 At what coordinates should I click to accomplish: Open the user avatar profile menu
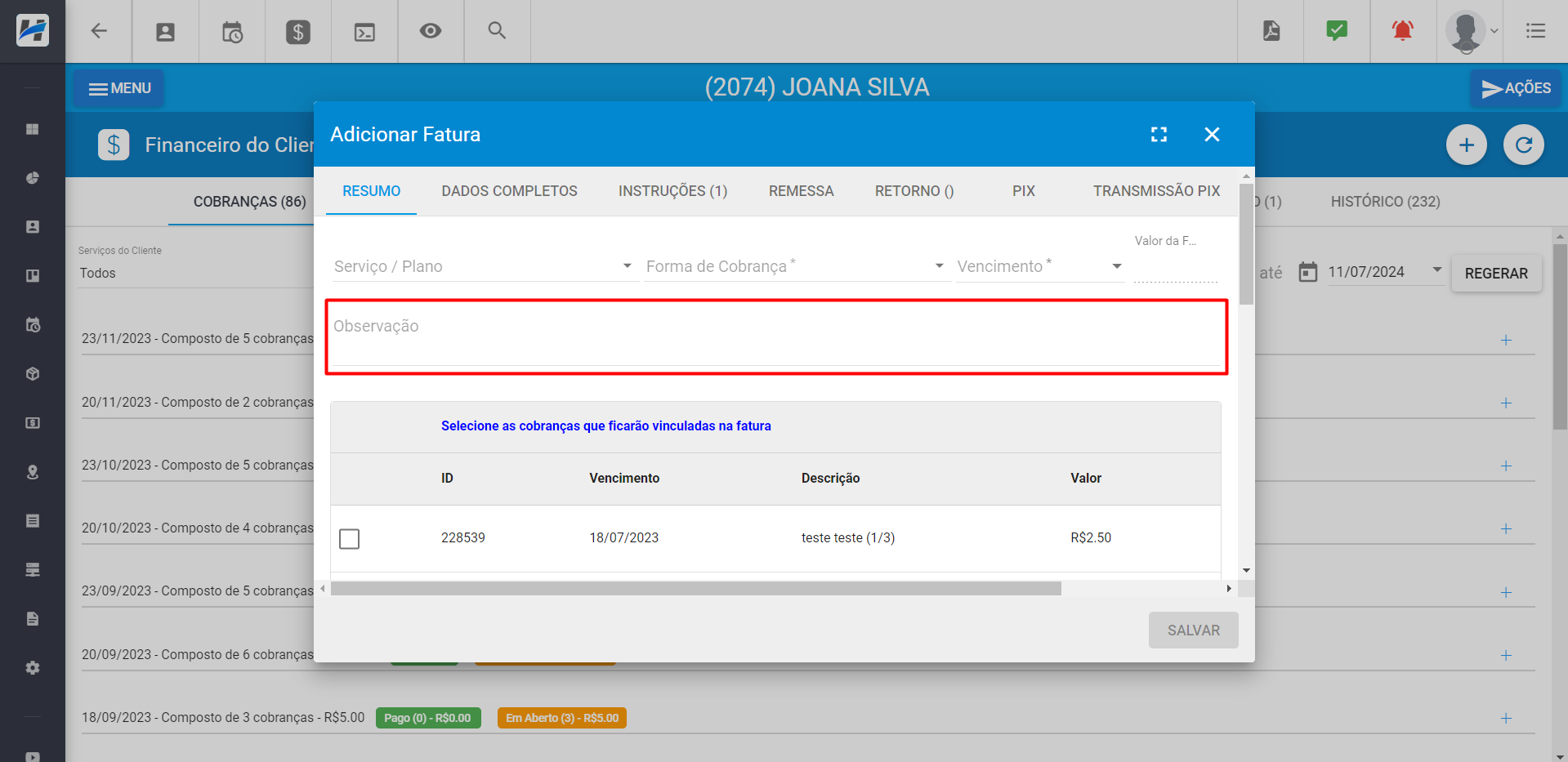click(x=1471, y=31)
